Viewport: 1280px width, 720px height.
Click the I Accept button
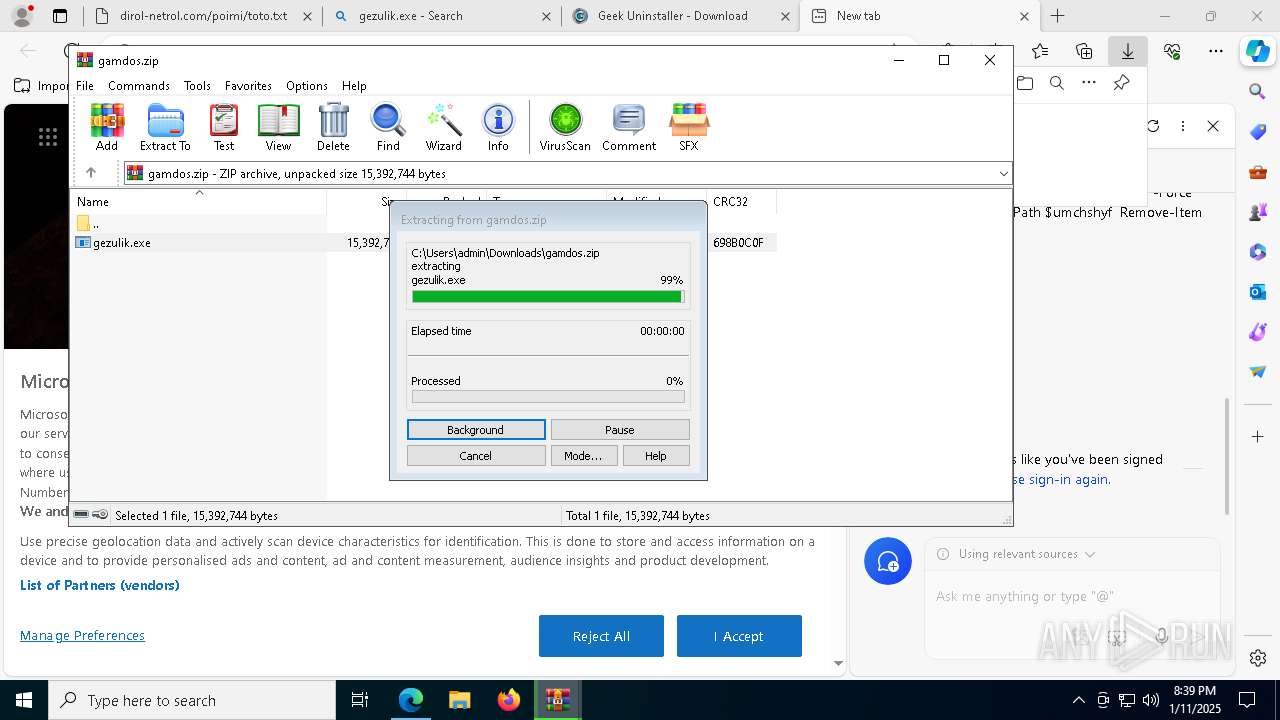pos(739,636)
